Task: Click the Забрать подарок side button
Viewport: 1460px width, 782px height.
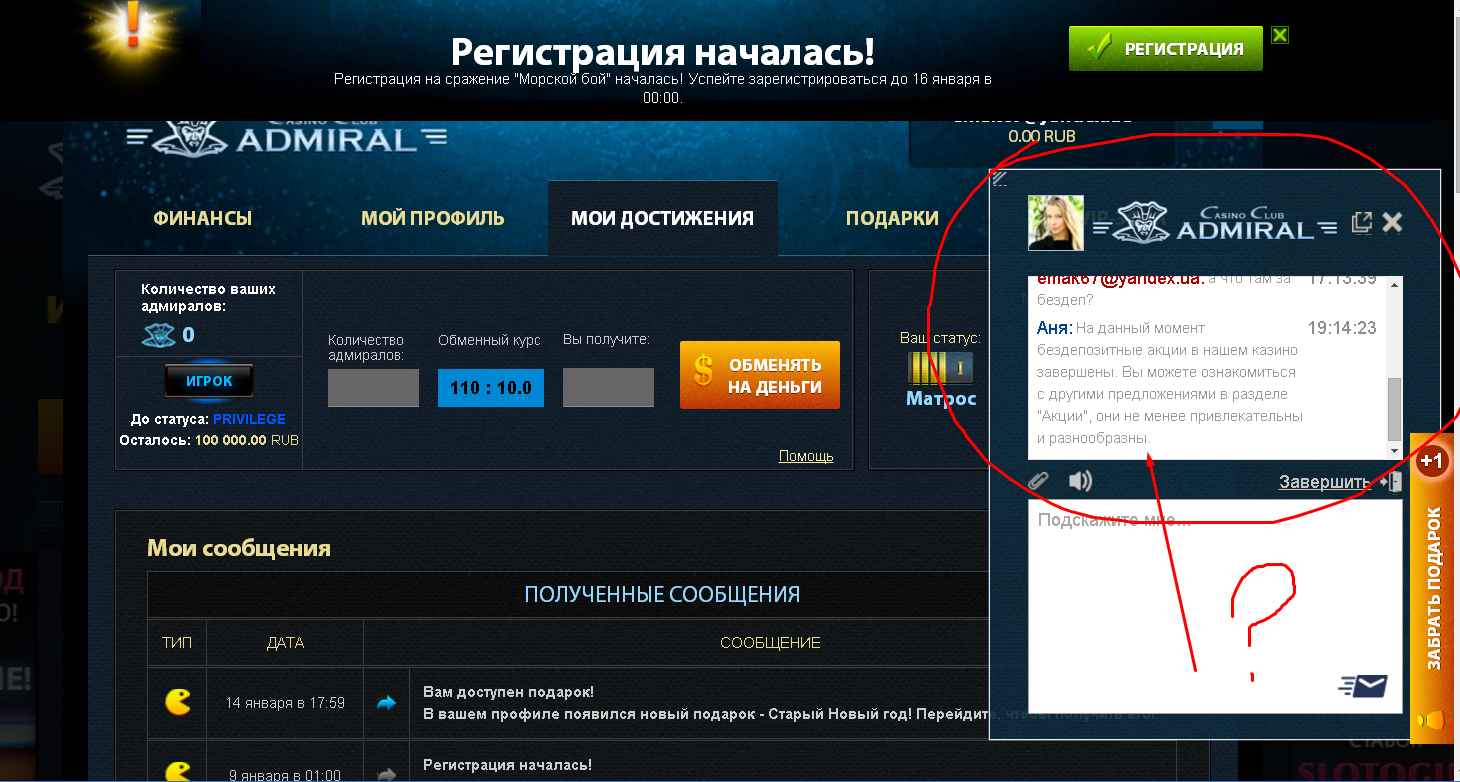Action: click(1434, 588)
